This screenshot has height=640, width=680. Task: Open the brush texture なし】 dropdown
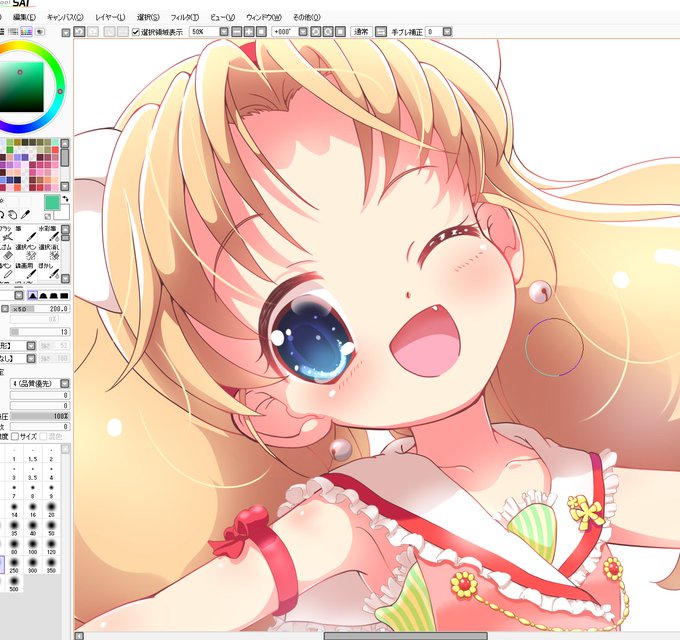tap(31, 359)
